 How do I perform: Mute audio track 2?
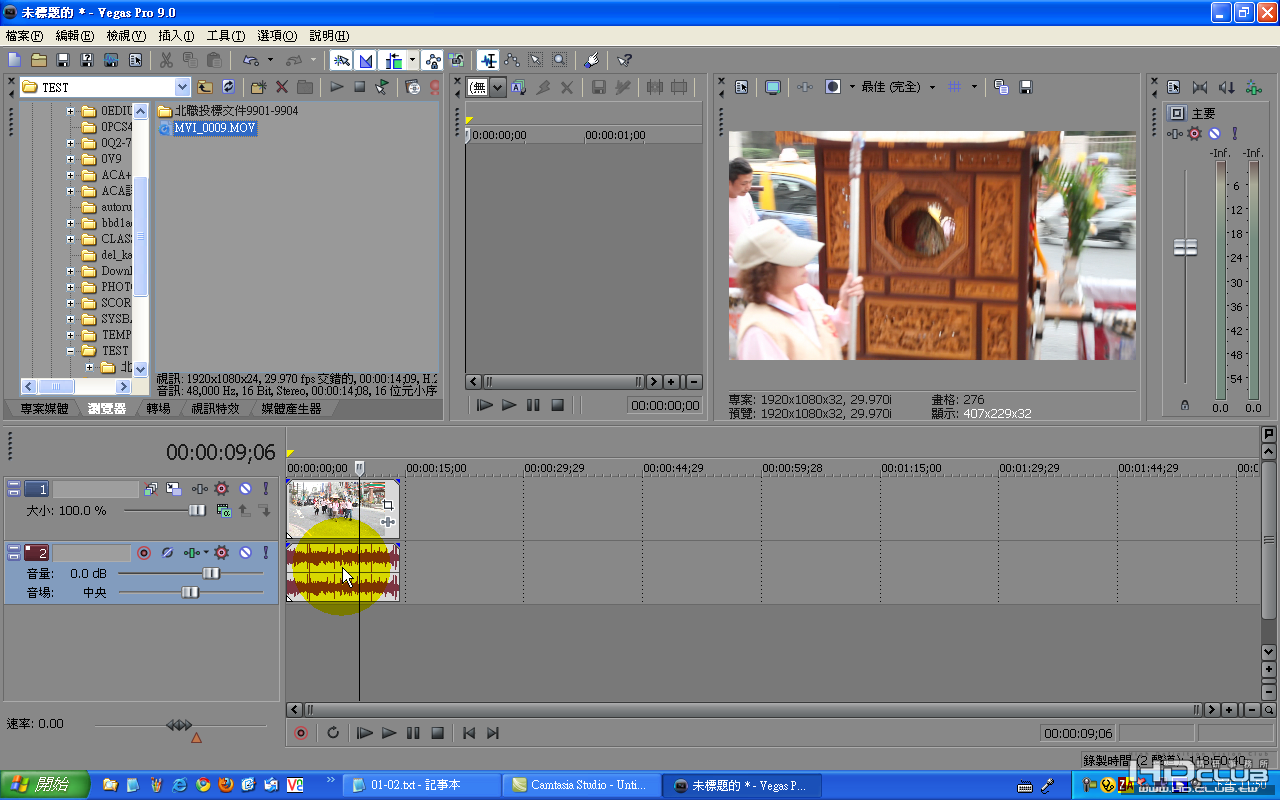pos(245,552)
